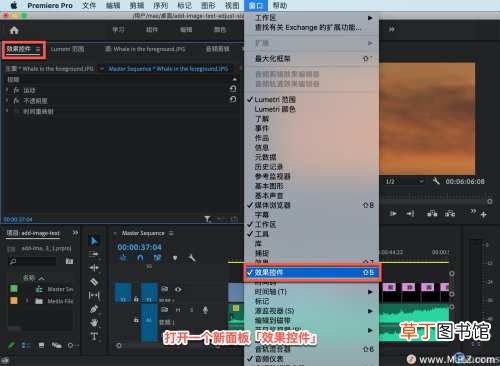500x366 pixels.
Task: Select the Ripple Edit tool
Action: click(94, 268)
